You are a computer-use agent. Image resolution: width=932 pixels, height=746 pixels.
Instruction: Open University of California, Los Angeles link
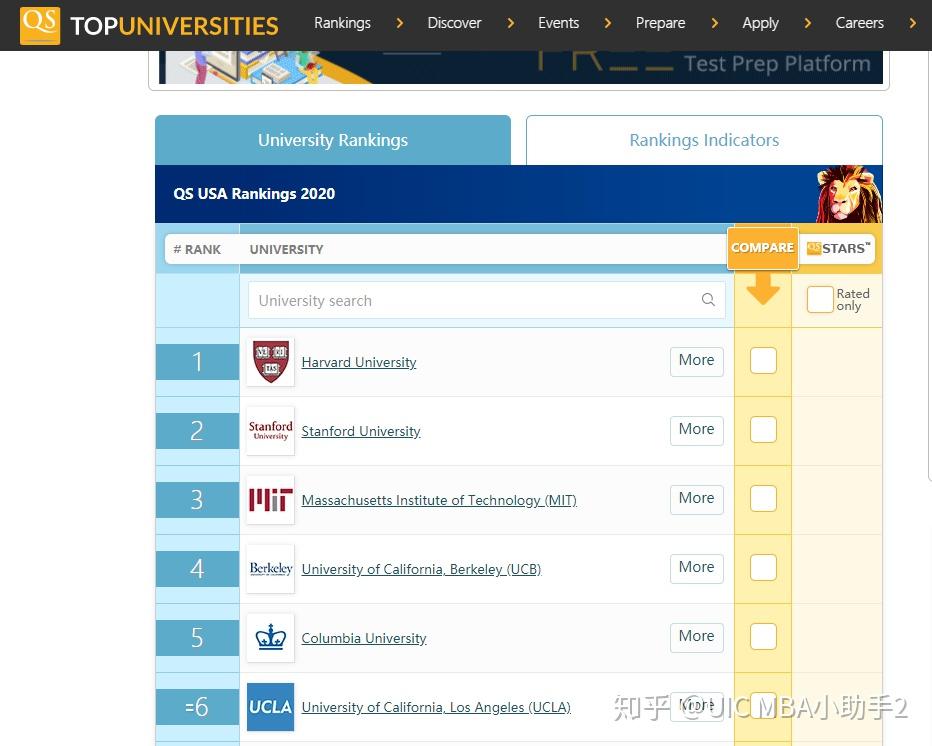coord(436,707)
